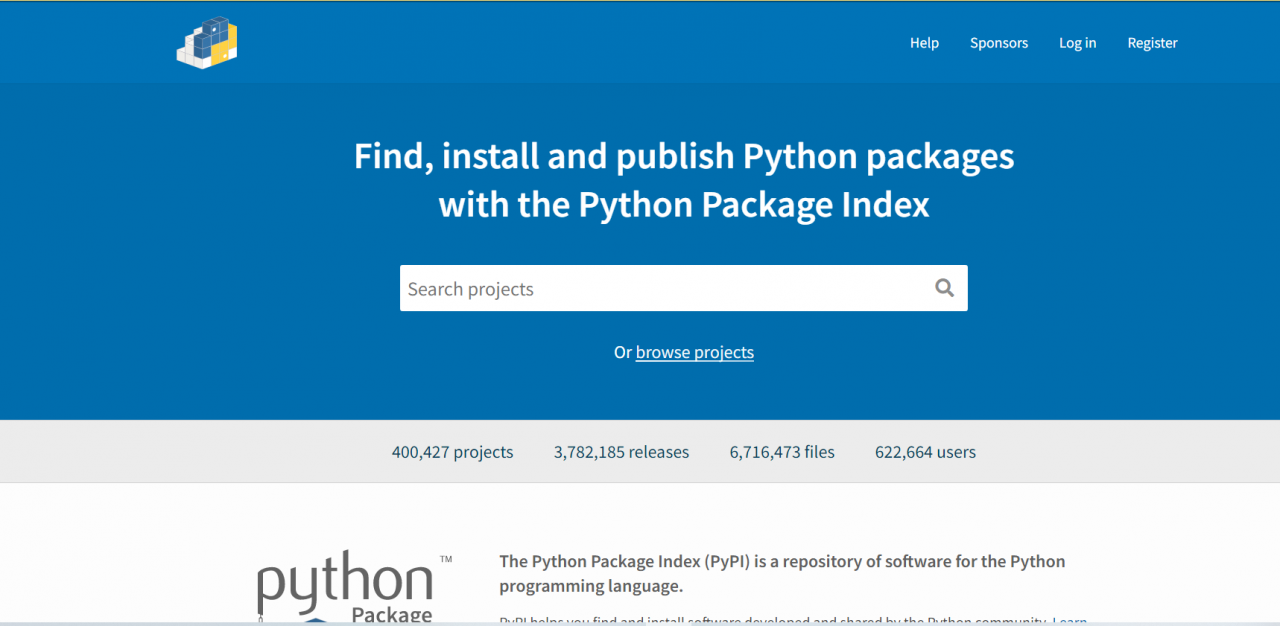Open the Help page
The width and height of the screenshot is (1280, 626).
924,43
